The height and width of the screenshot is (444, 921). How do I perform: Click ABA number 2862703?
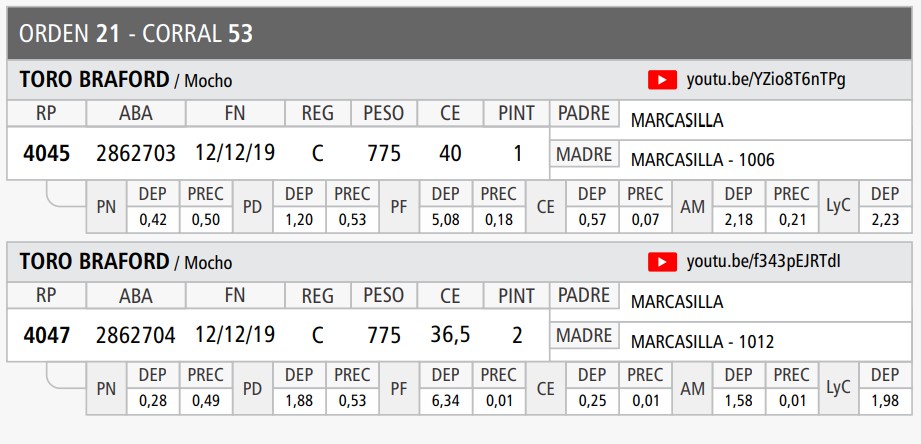tap(136, 154)
